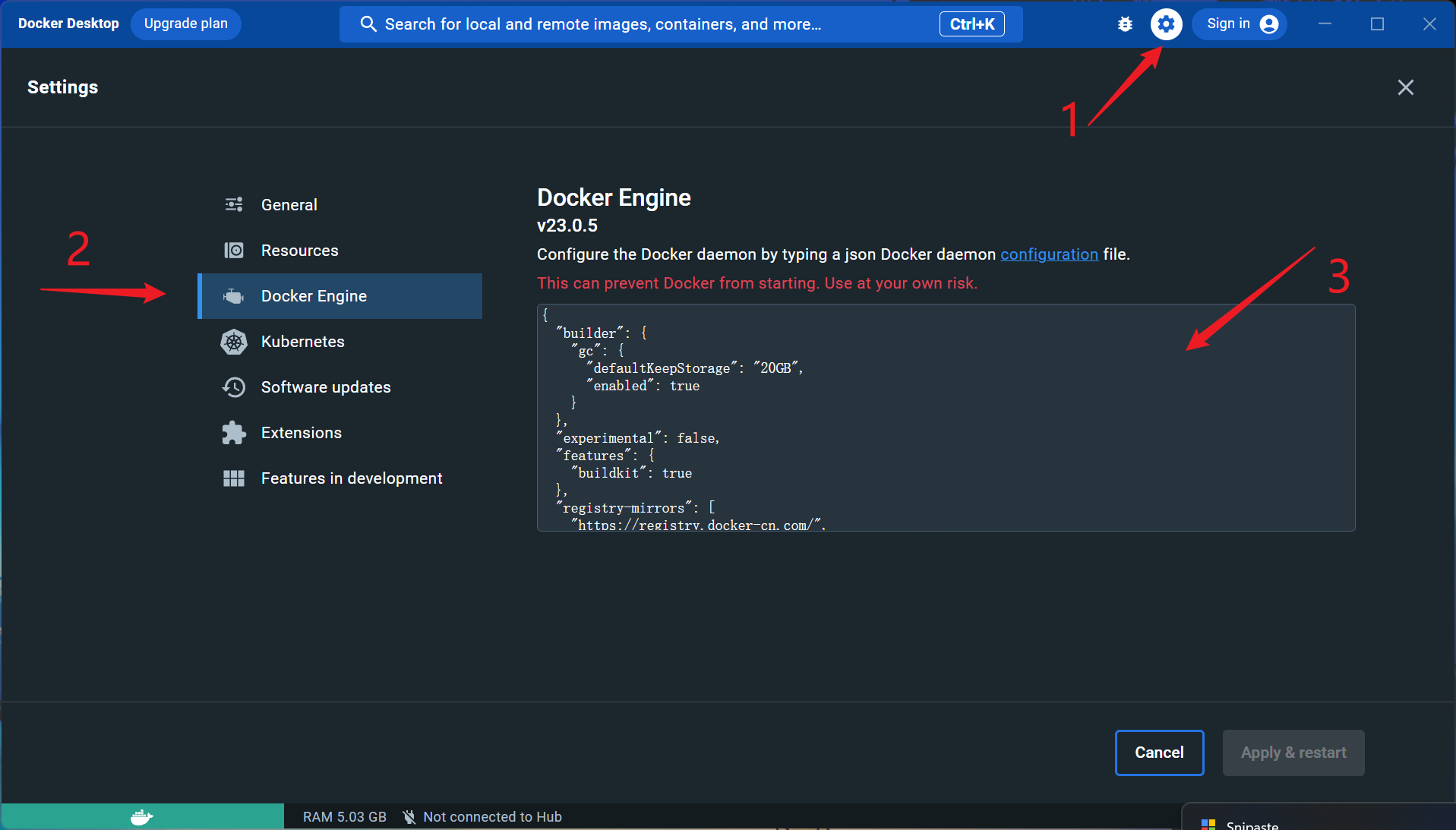Click the Ctrl+K shortcut badge
Viewport: 1456px width, 830px height.
click(972, 24)
